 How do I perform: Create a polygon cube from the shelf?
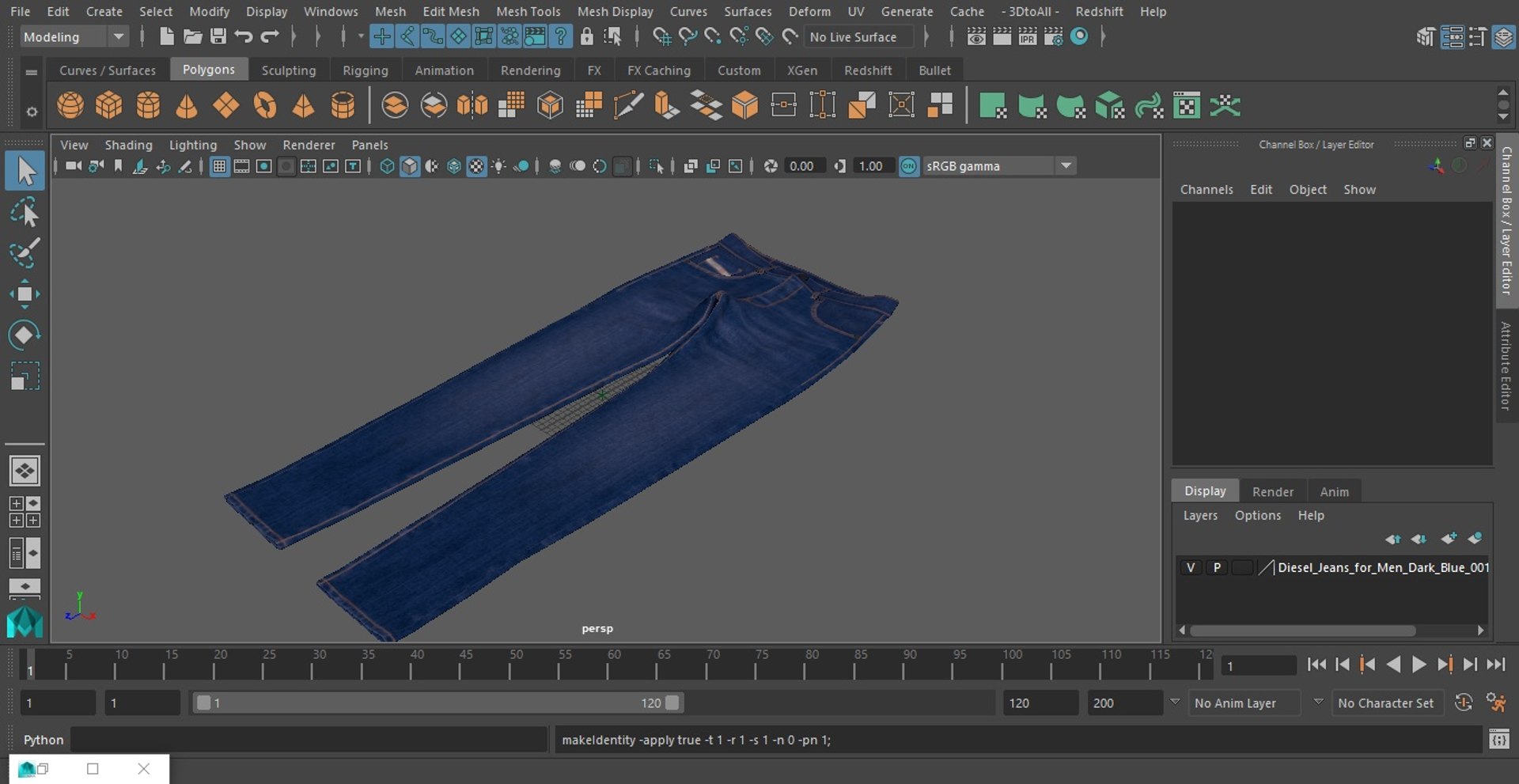click(x=109, y=105)
